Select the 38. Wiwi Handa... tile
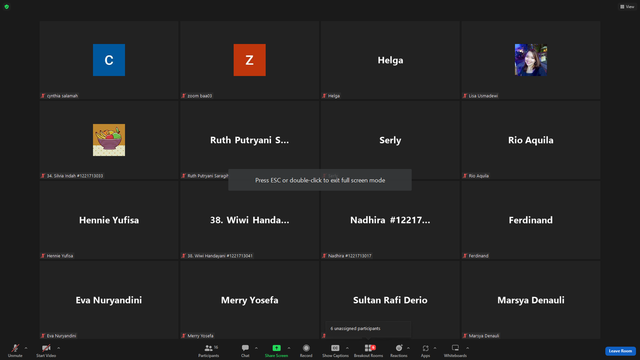This screenshot has height=360, width=640. [x=249, y=220]
